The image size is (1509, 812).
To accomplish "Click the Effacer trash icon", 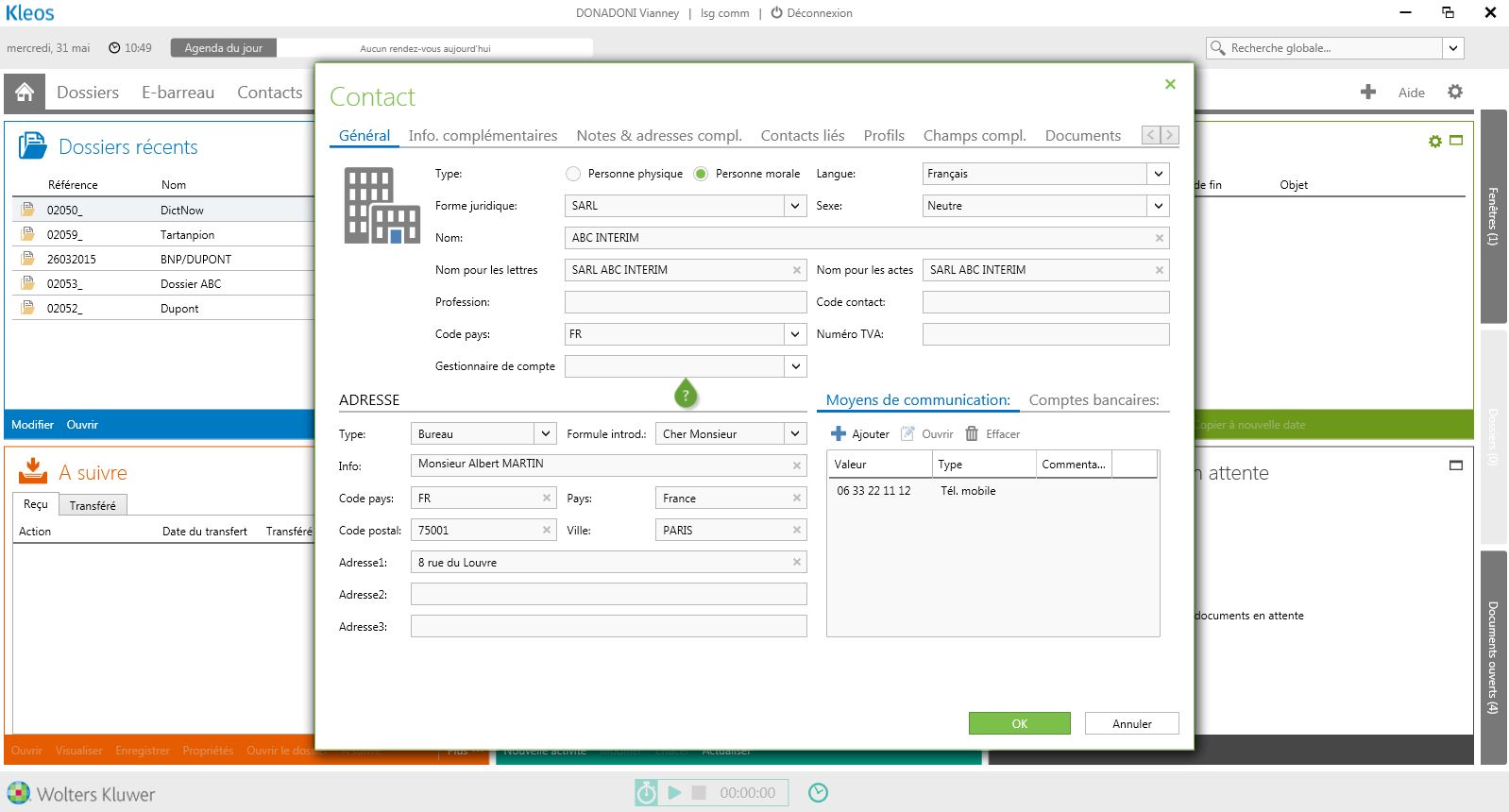I will click(972, 434).
